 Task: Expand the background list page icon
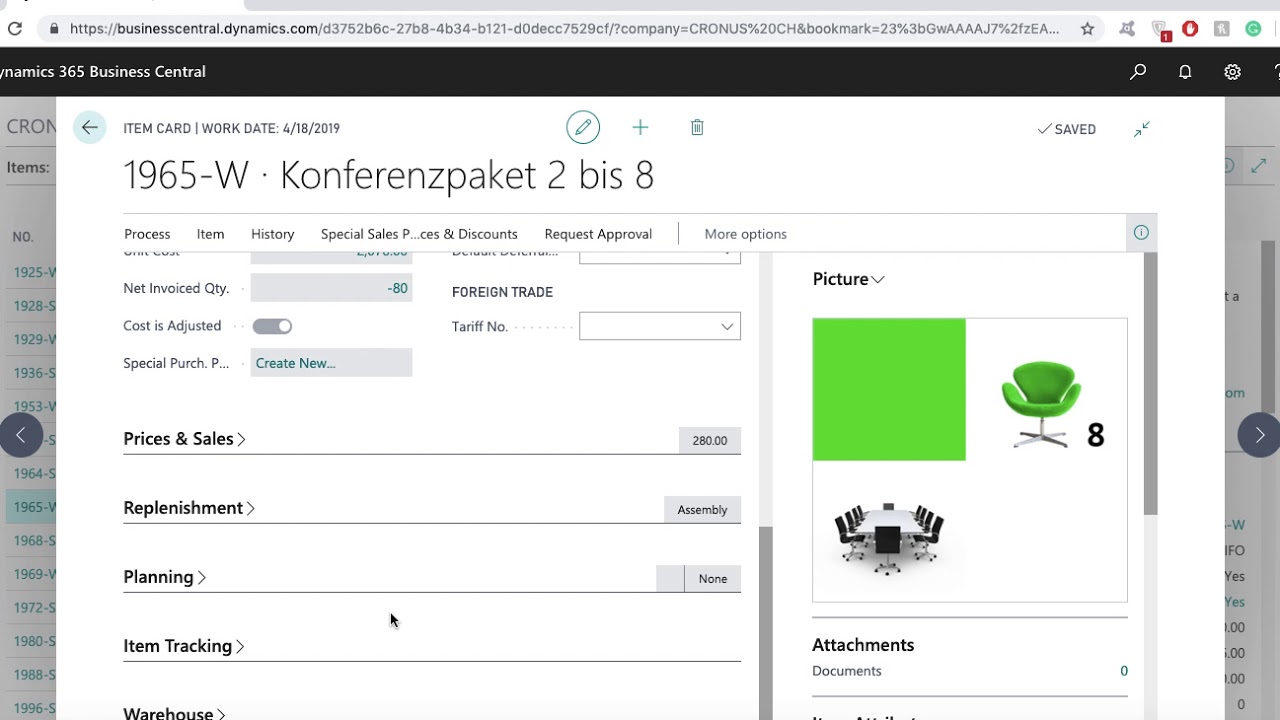pos(1259,166)
